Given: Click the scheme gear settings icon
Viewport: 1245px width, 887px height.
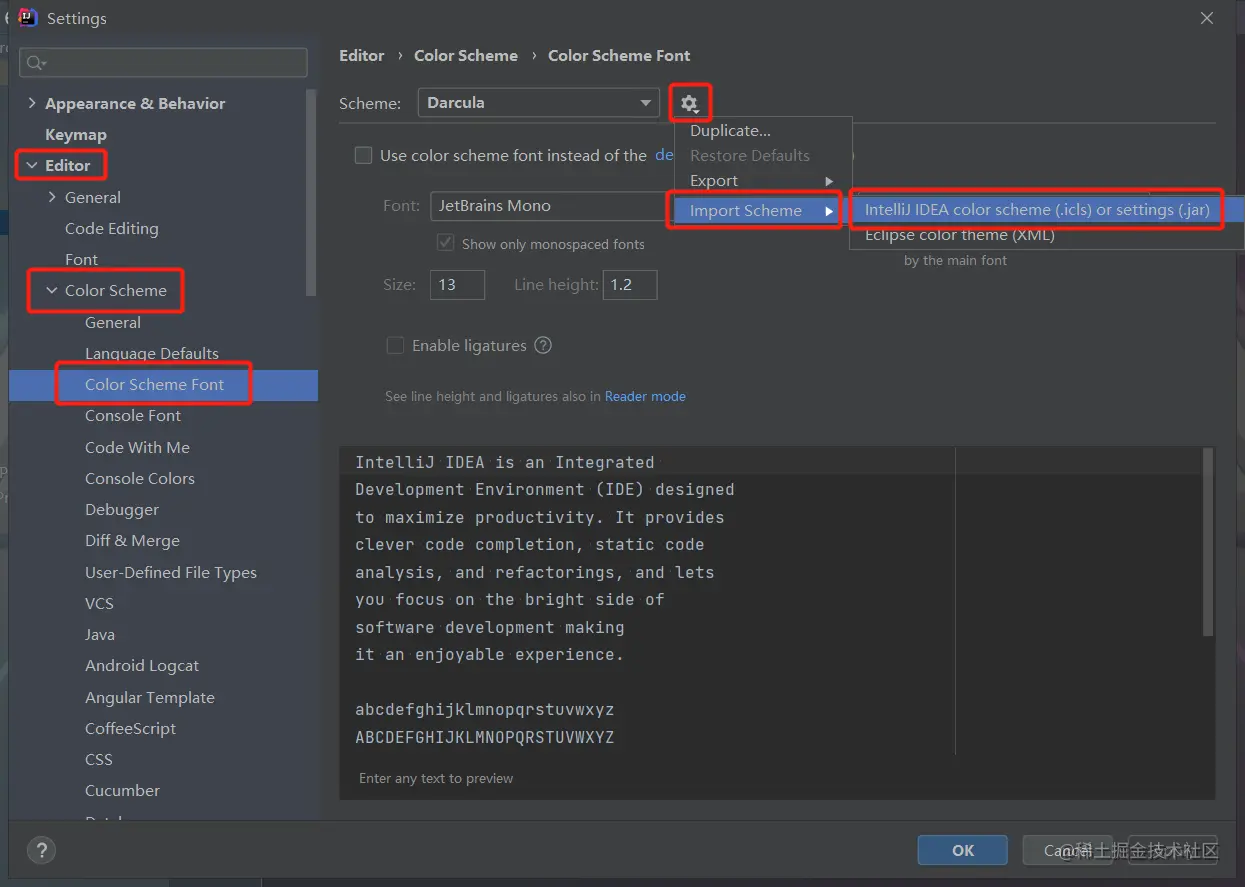Looking at the screenshot, I should [x=689, y=103].
